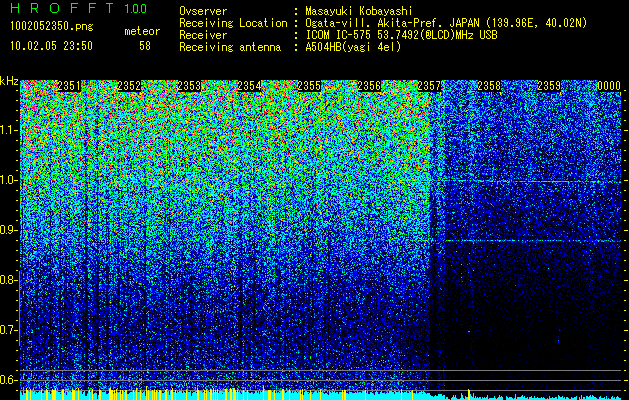Click the 1.1 kHz axis label
The width and height of the screenshot is (629, 400).
coord(8,130)
